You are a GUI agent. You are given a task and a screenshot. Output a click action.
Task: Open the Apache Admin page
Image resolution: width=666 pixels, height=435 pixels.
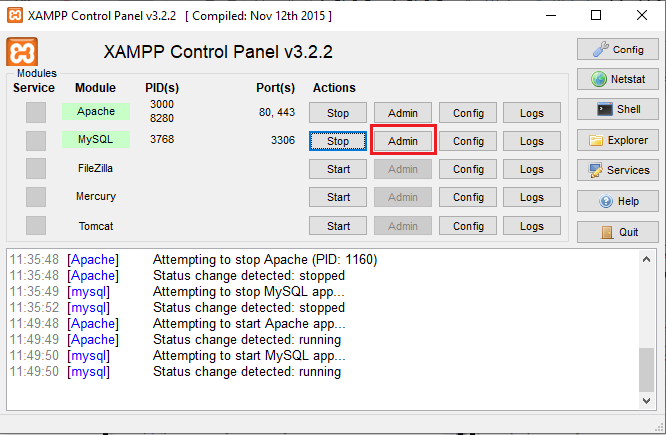tap(403, 113)
